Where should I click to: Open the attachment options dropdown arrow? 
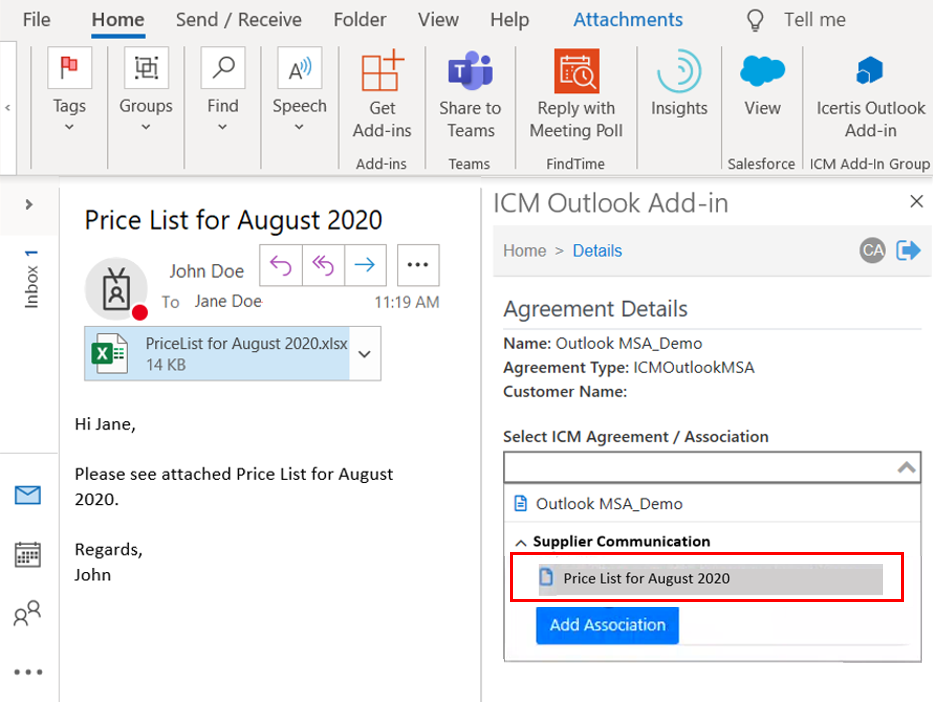pyautogui.click(x=365, y=353)
